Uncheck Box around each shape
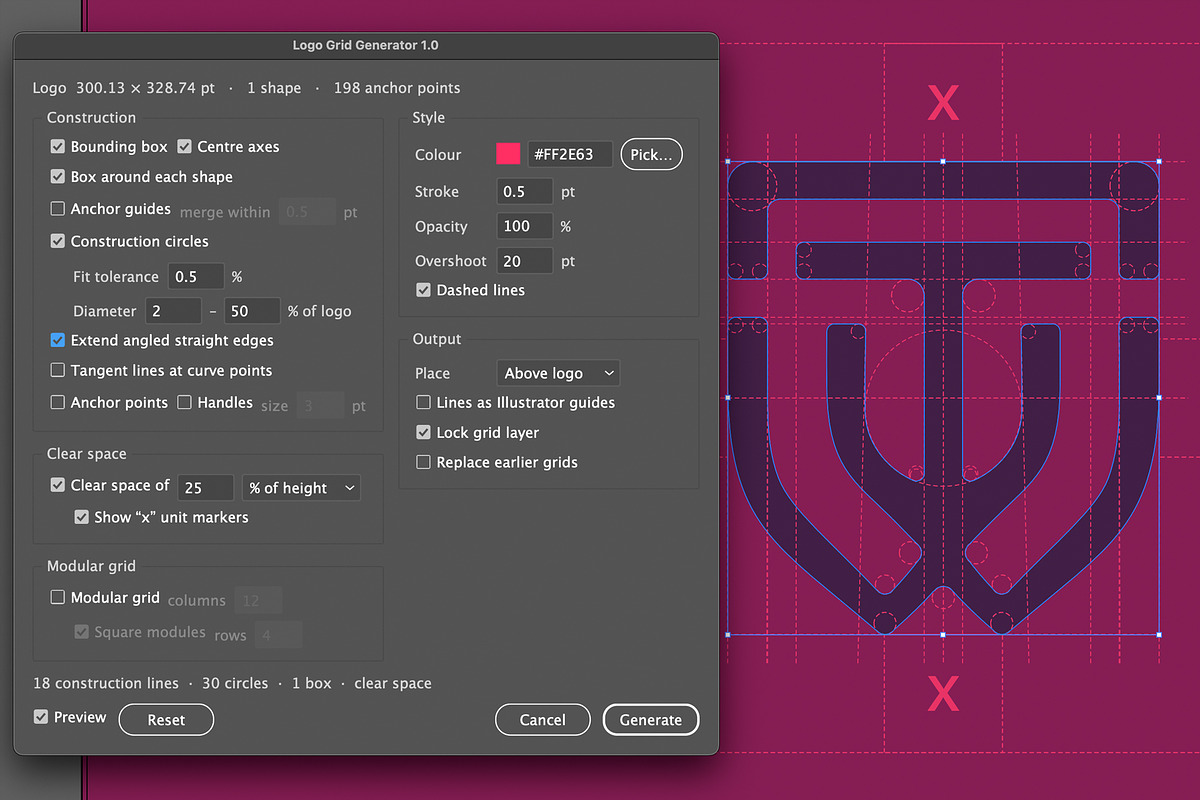The image size is (1200, 800). [x=58, y=177]
